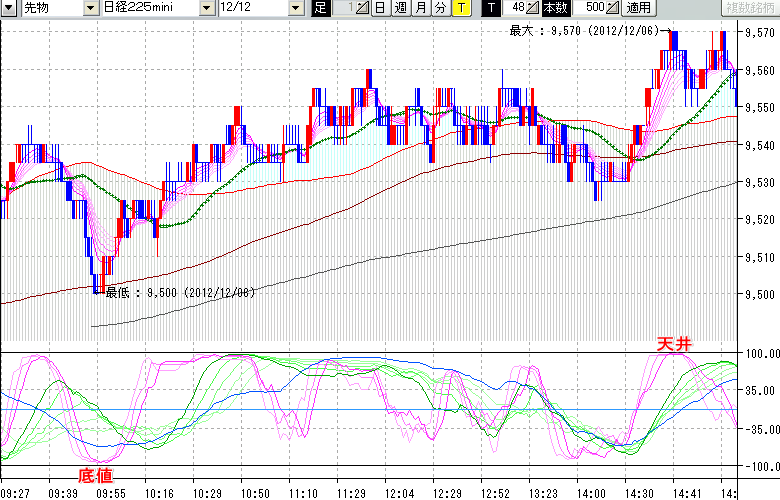Click the 複数銘柄 multiple symbols button
This screenshot has width=780, height=500.
(x=752, y=8)
